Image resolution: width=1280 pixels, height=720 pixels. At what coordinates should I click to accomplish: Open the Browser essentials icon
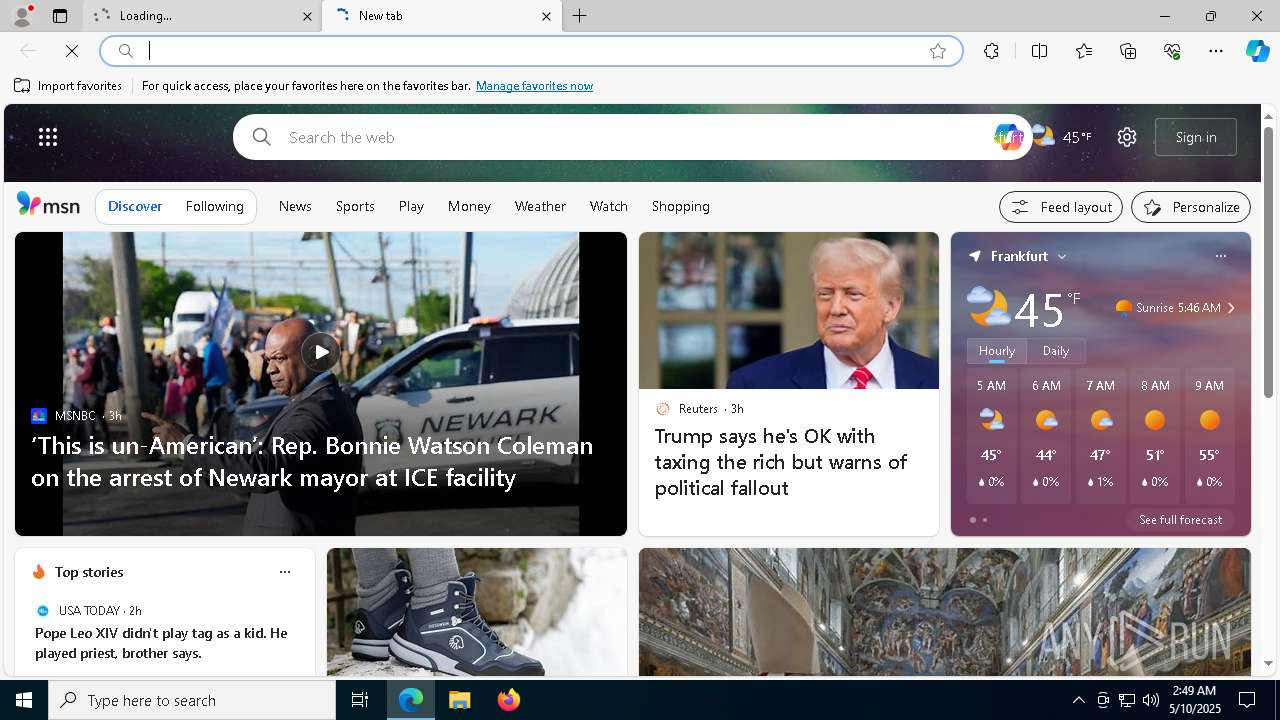[x=1172, y=51]
